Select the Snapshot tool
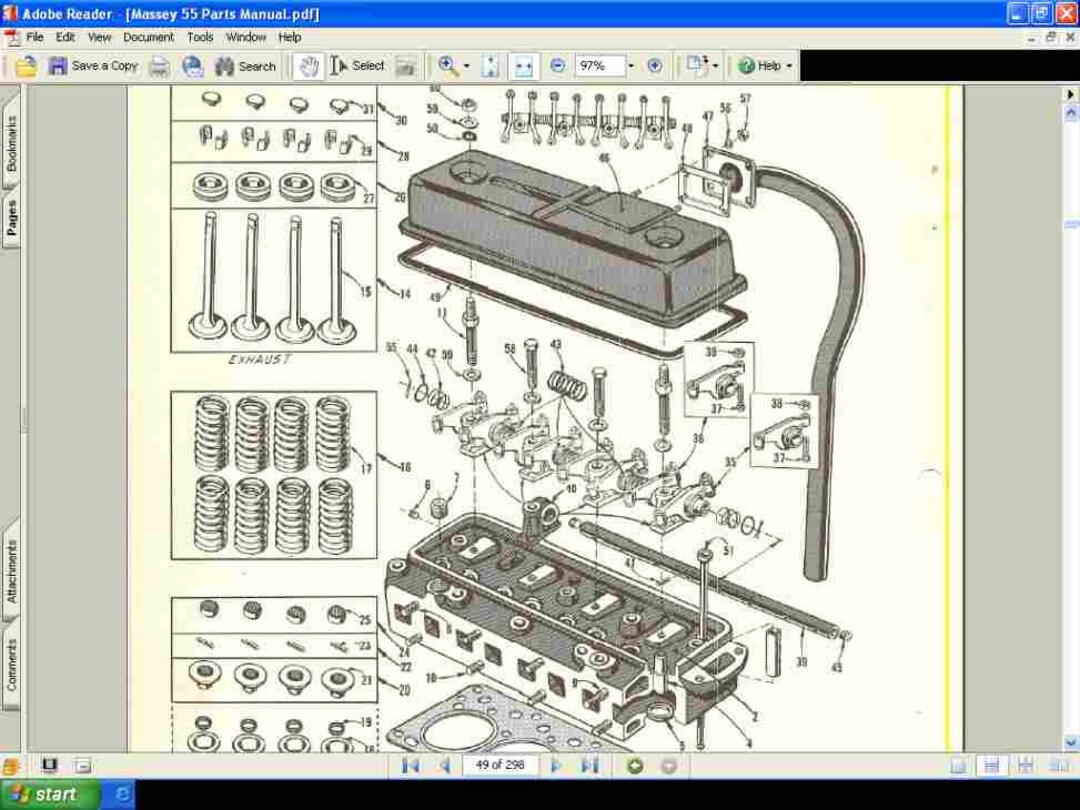This screenshot has height=810, width=1080. [405, 66]
